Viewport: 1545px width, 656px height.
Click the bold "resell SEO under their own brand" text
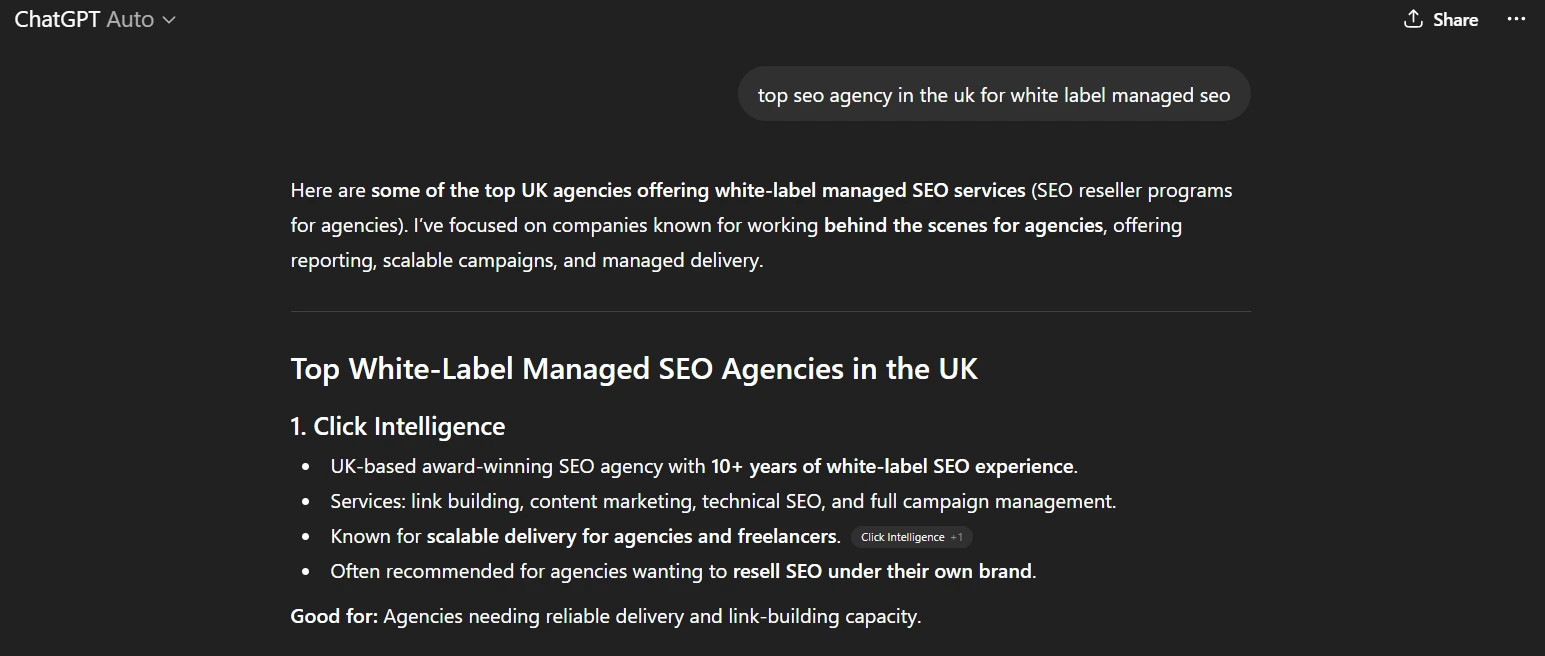[x=881, y=571]
